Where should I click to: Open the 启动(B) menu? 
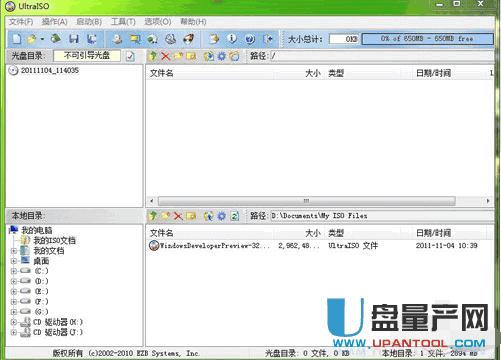[x=89, y=22]
